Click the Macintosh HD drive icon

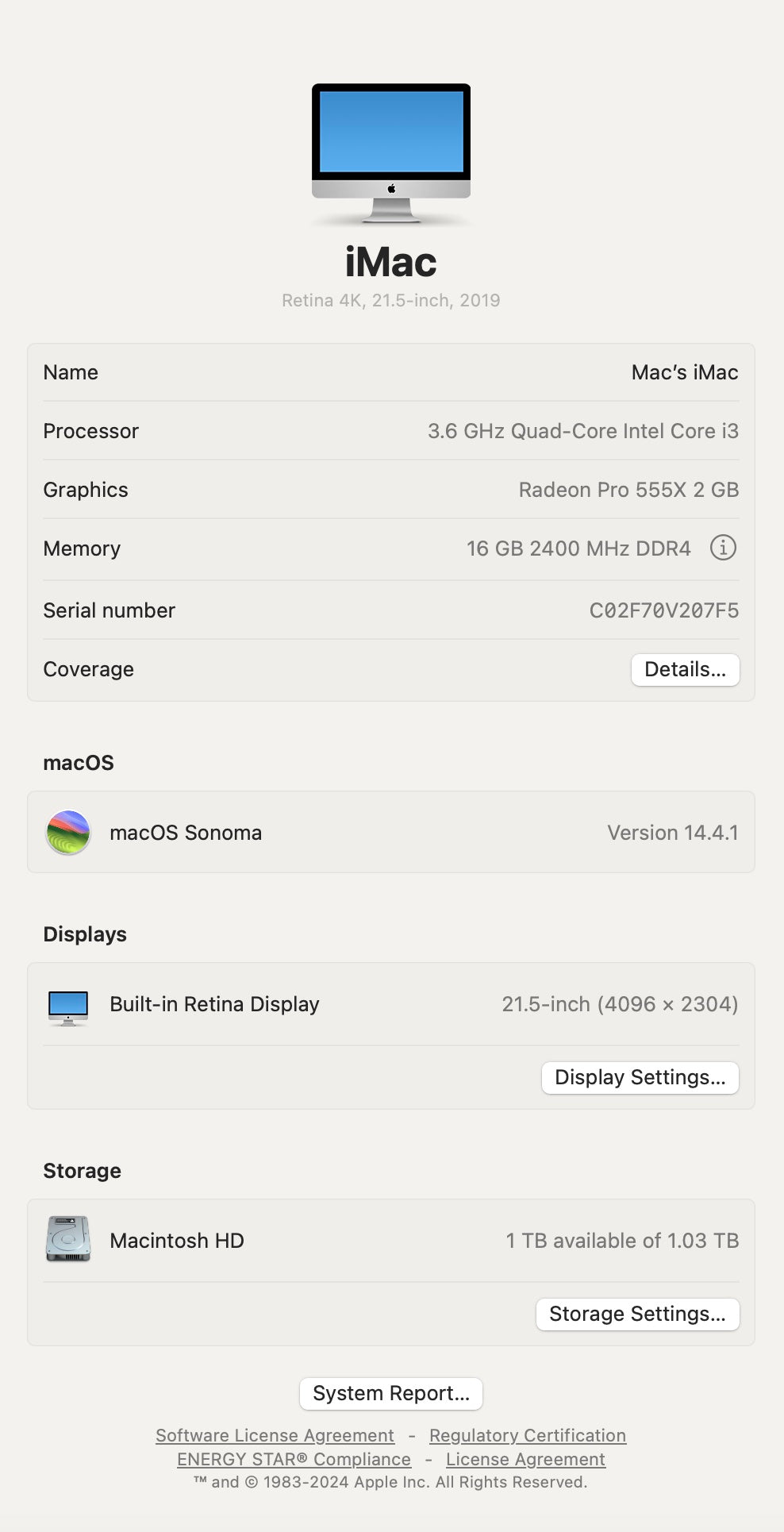pos(68,1239)
